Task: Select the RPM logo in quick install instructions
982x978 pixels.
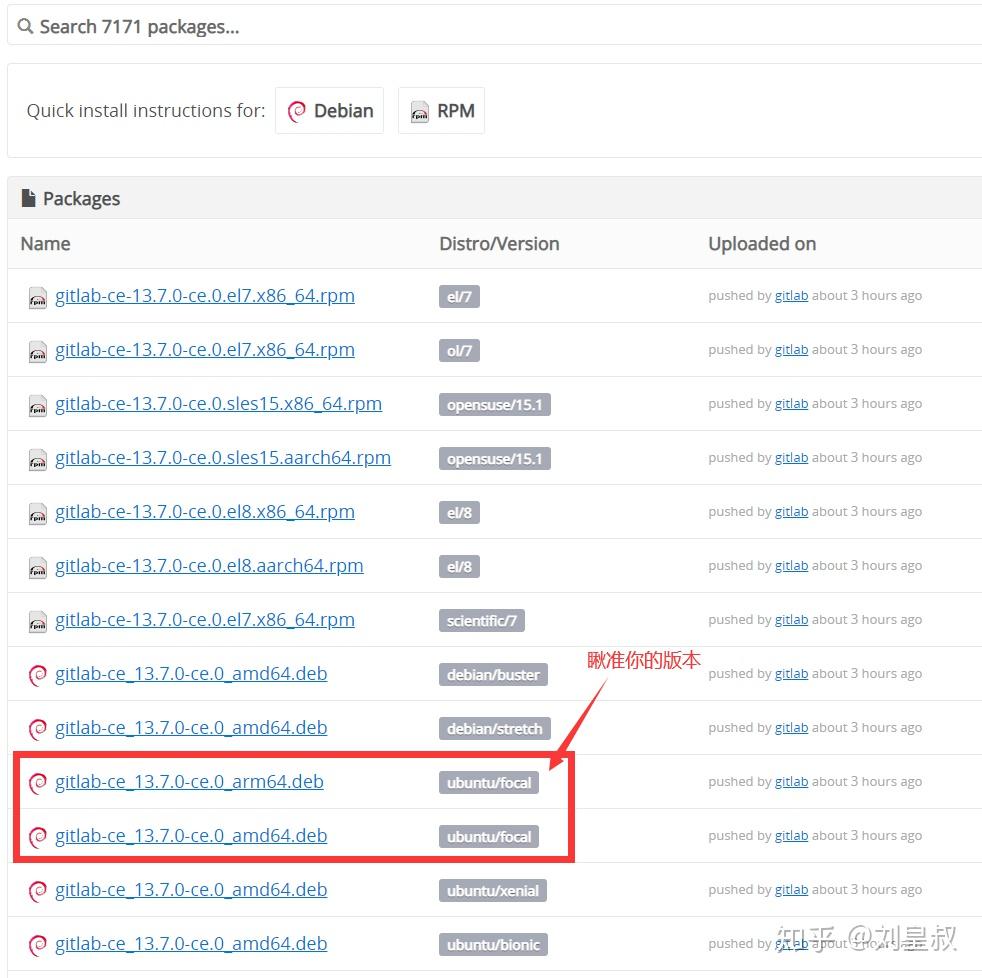Action: (x=419, y=112)
